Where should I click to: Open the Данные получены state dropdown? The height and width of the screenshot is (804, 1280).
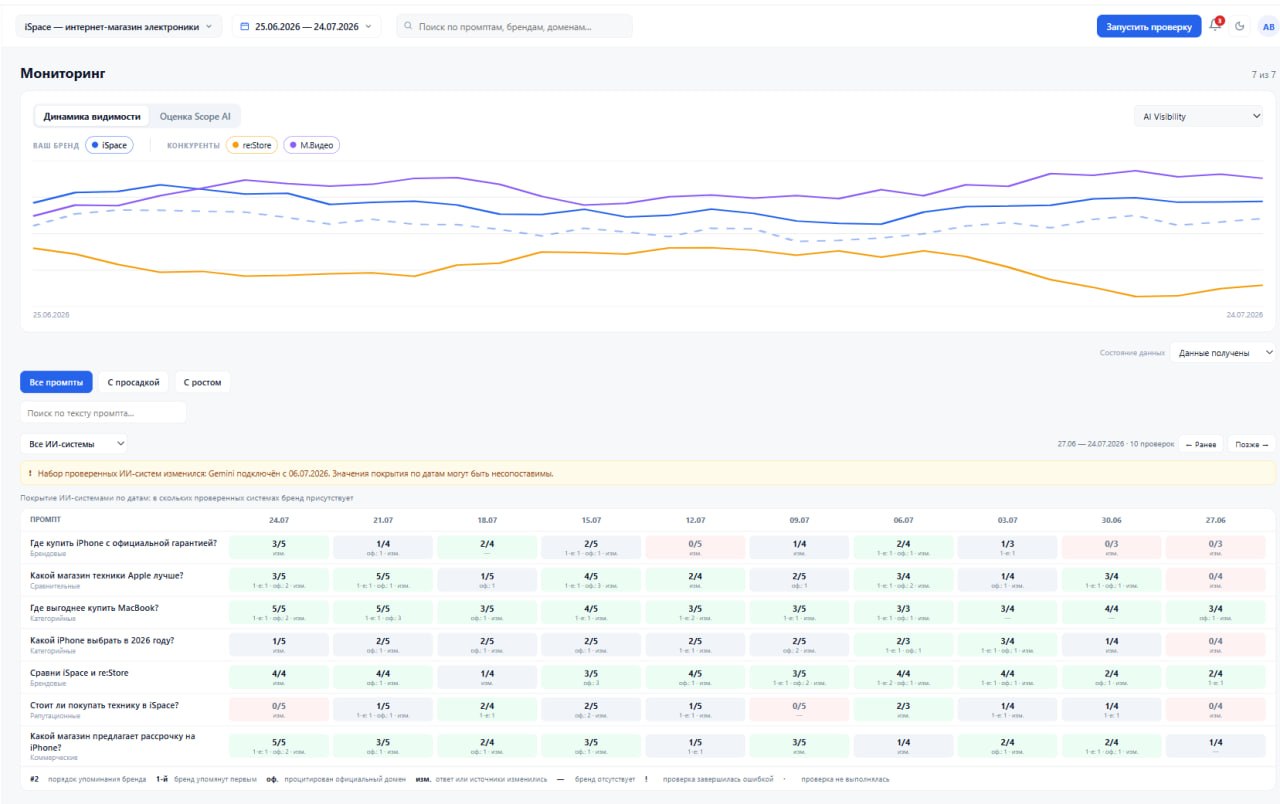1223,352
